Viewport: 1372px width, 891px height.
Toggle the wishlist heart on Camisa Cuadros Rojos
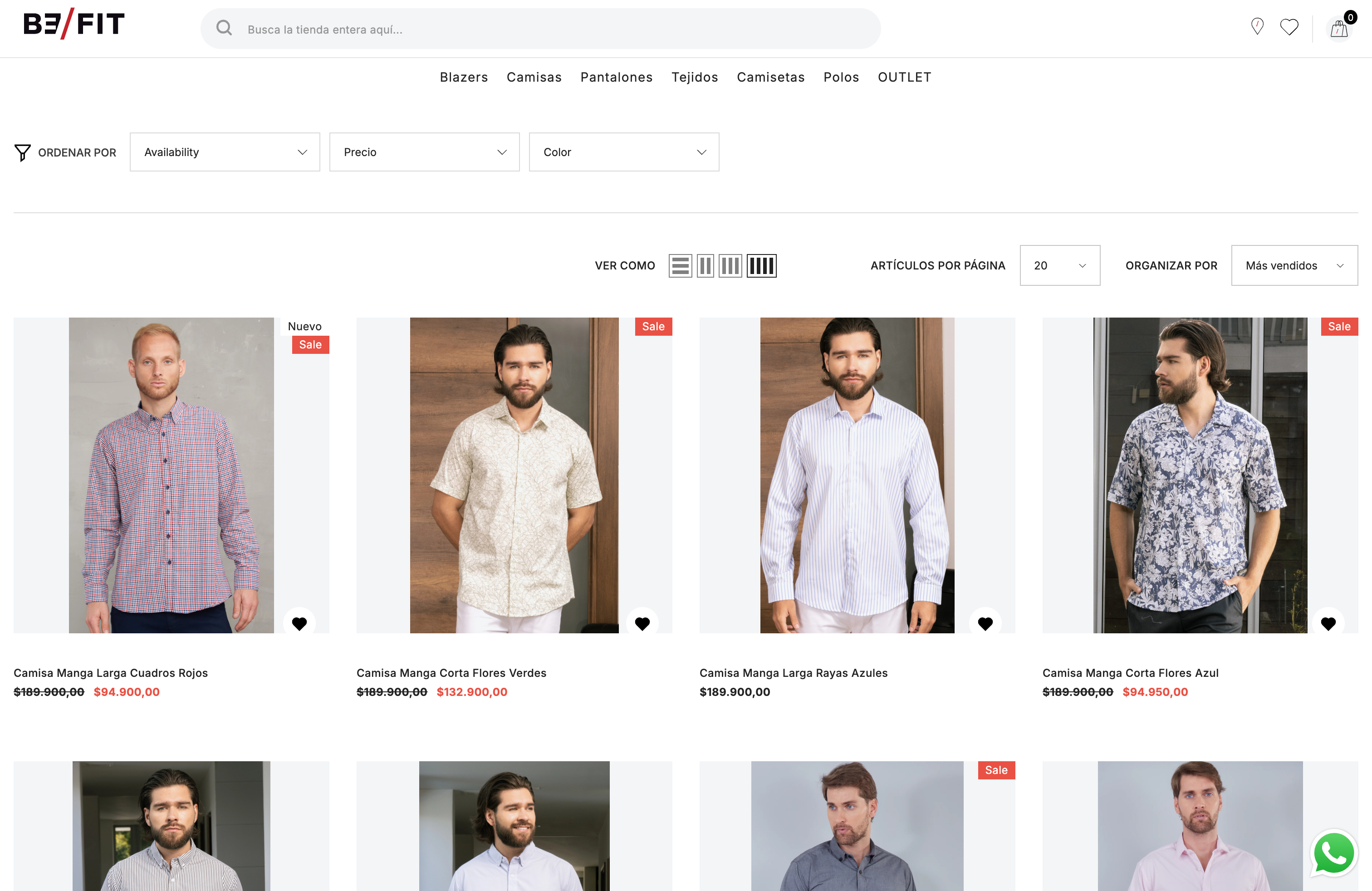299,623
